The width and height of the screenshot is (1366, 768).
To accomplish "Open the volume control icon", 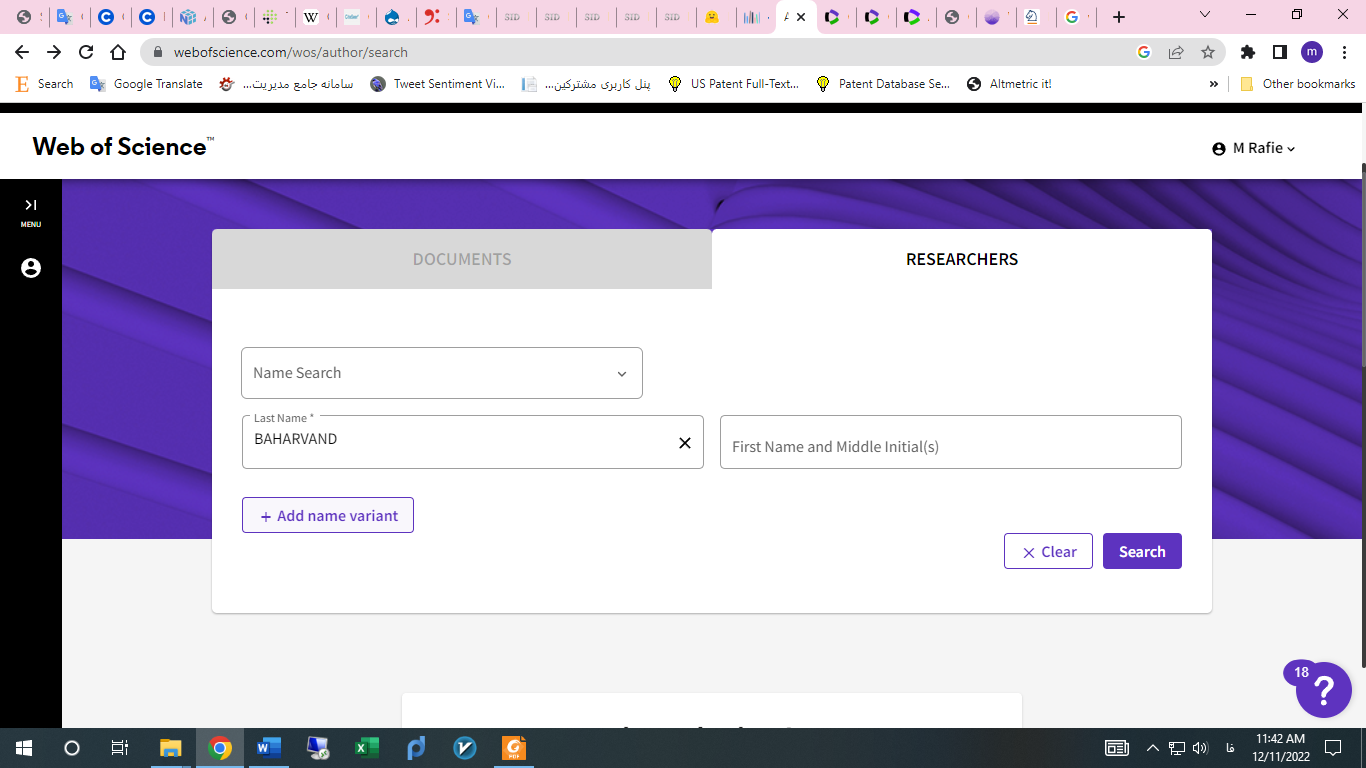I will [x=1201, y=748].
